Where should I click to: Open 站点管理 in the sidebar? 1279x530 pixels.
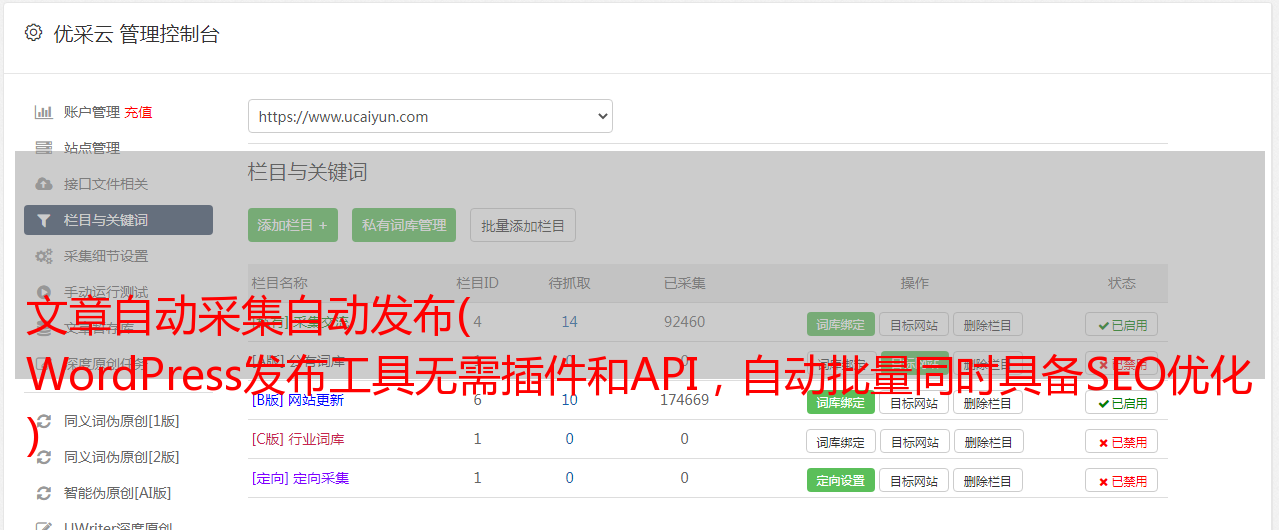91,148
